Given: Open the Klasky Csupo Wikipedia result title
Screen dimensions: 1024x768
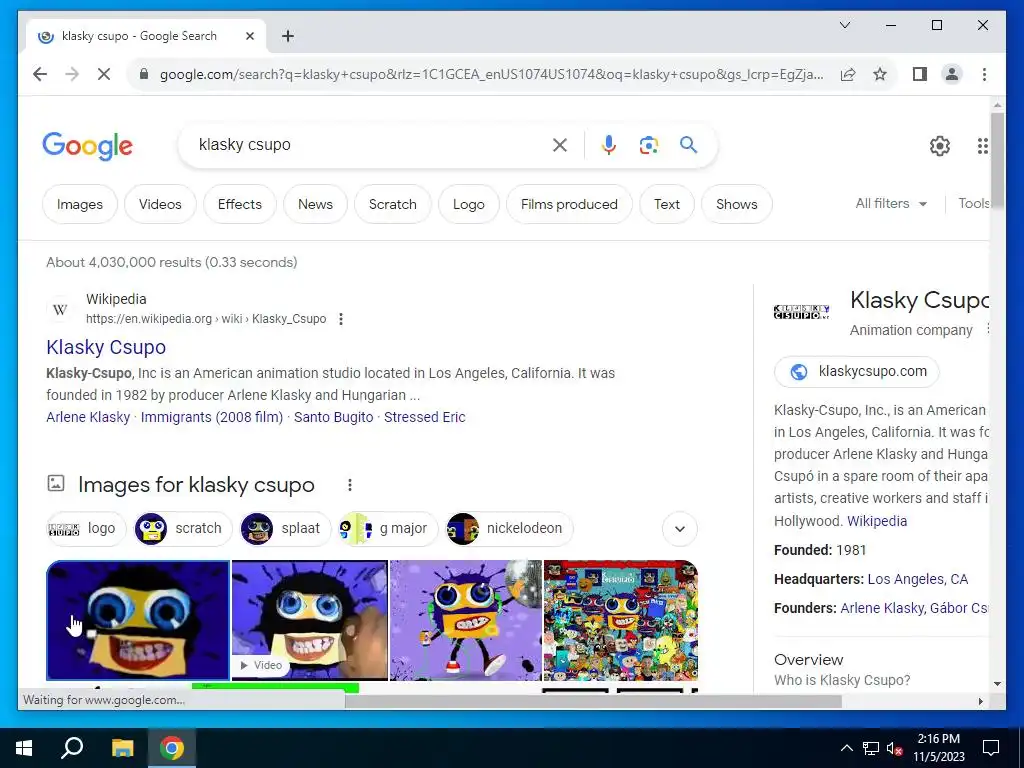Looking at the screenshot, I should click(x=106, y=347).
